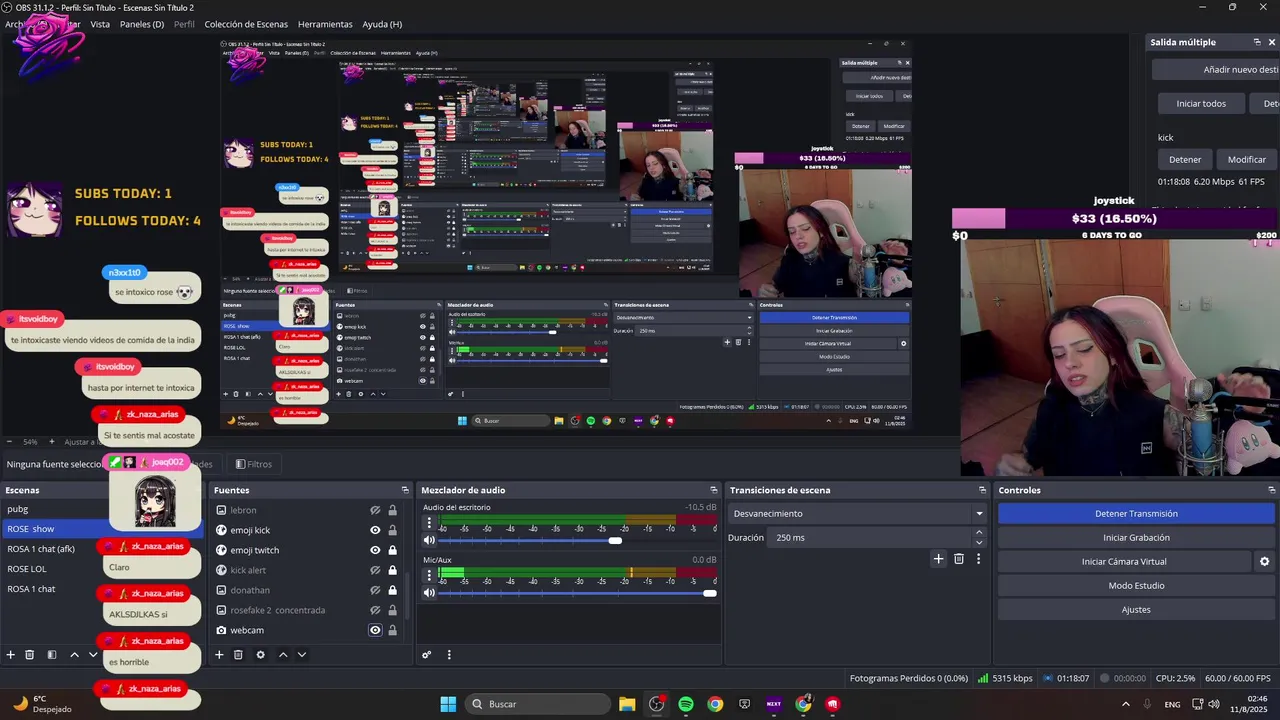Screen dimensions: 1280x720
Task: Unlock the emoji twitch source
Action: point(392,550)
